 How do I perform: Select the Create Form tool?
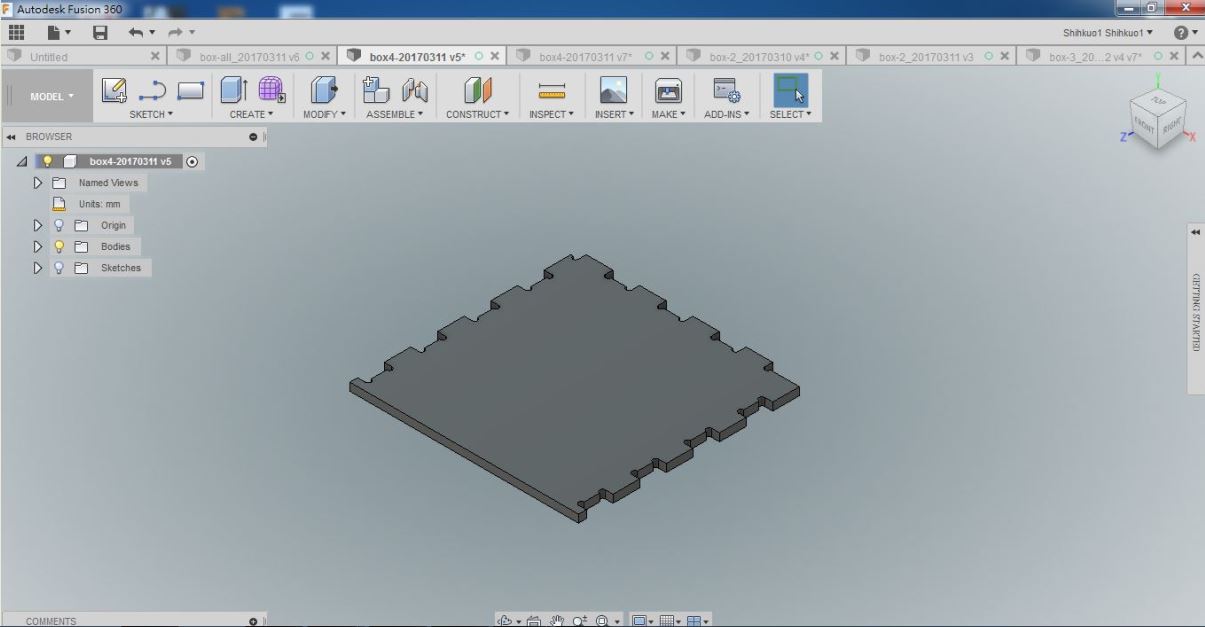[x=272, y=90]
